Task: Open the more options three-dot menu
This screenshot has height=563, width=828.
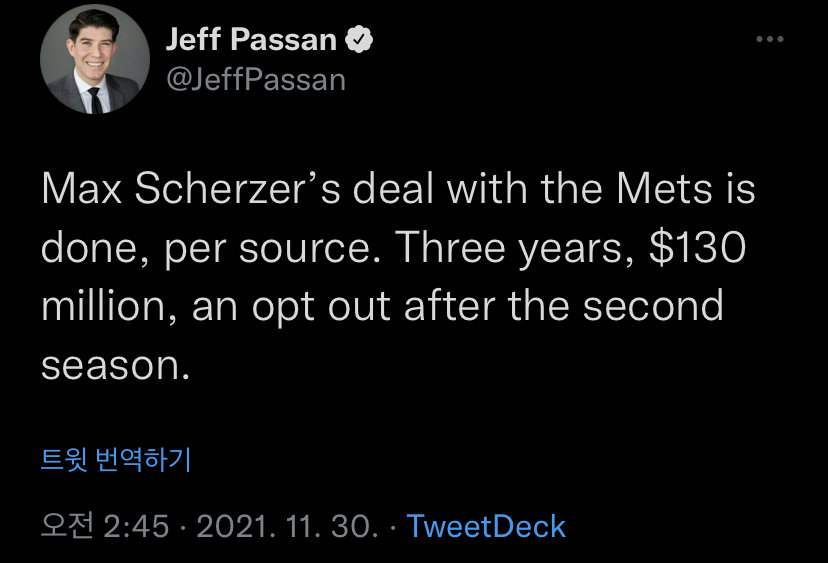Action: [x=769, y=39]
